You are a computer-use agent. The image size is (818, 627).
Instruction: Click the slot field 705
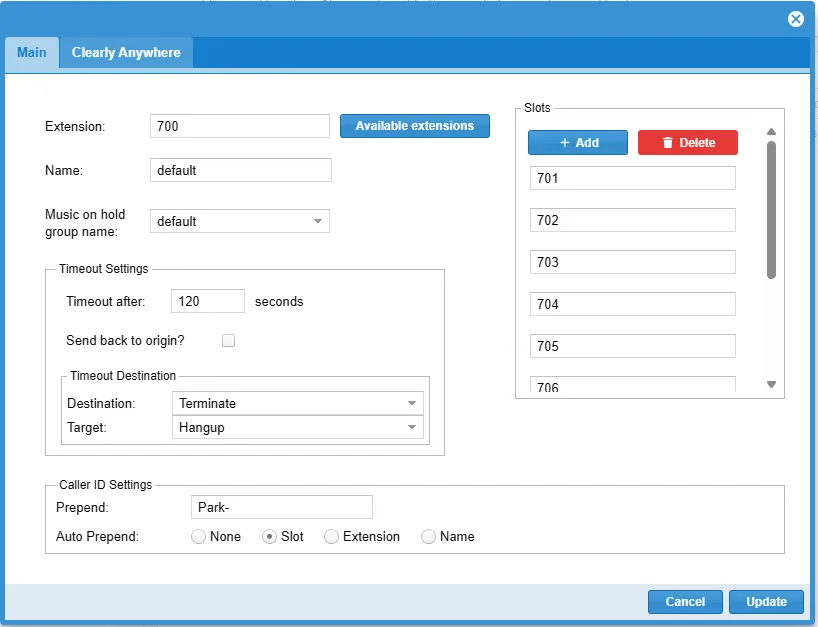click(x=633, y=346)
